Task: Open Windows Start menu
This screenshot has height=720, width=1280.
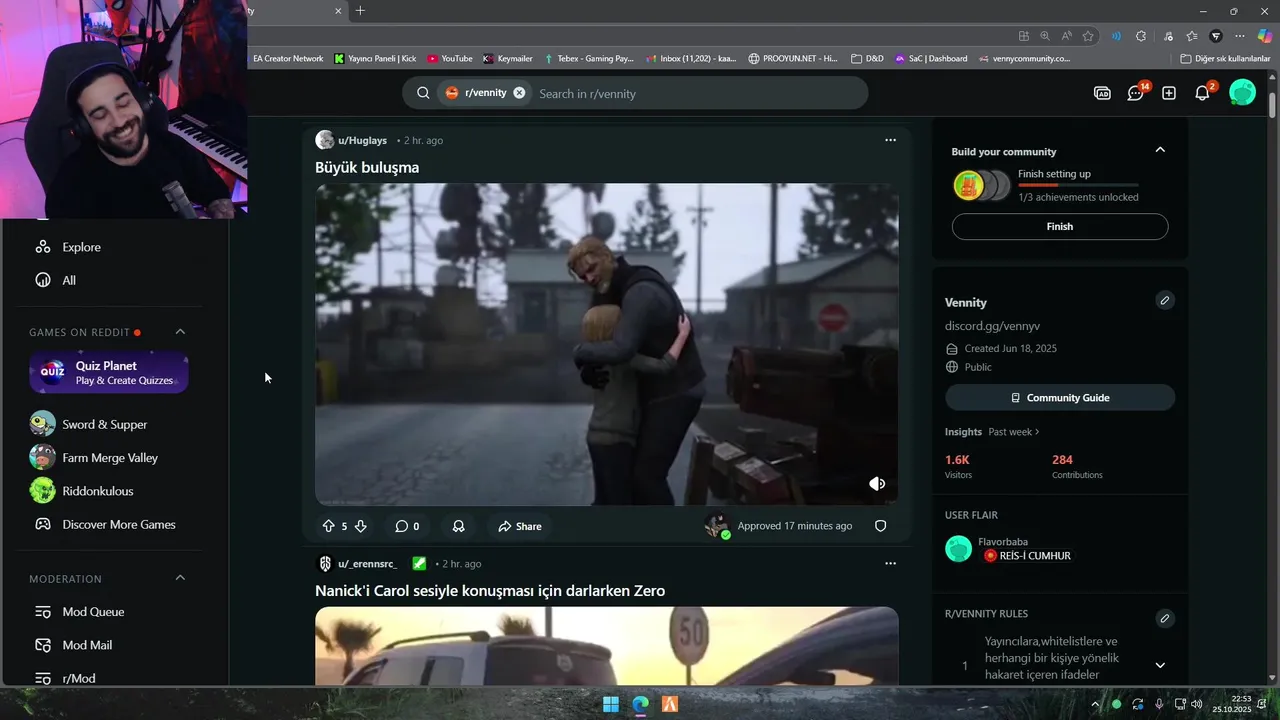Action: pos(611,704)
